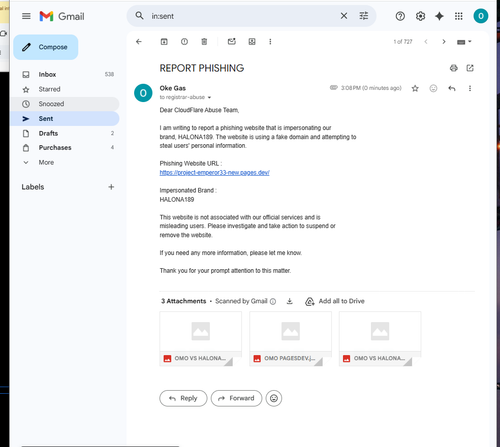Delete this conversation with the trash icon

204,42
